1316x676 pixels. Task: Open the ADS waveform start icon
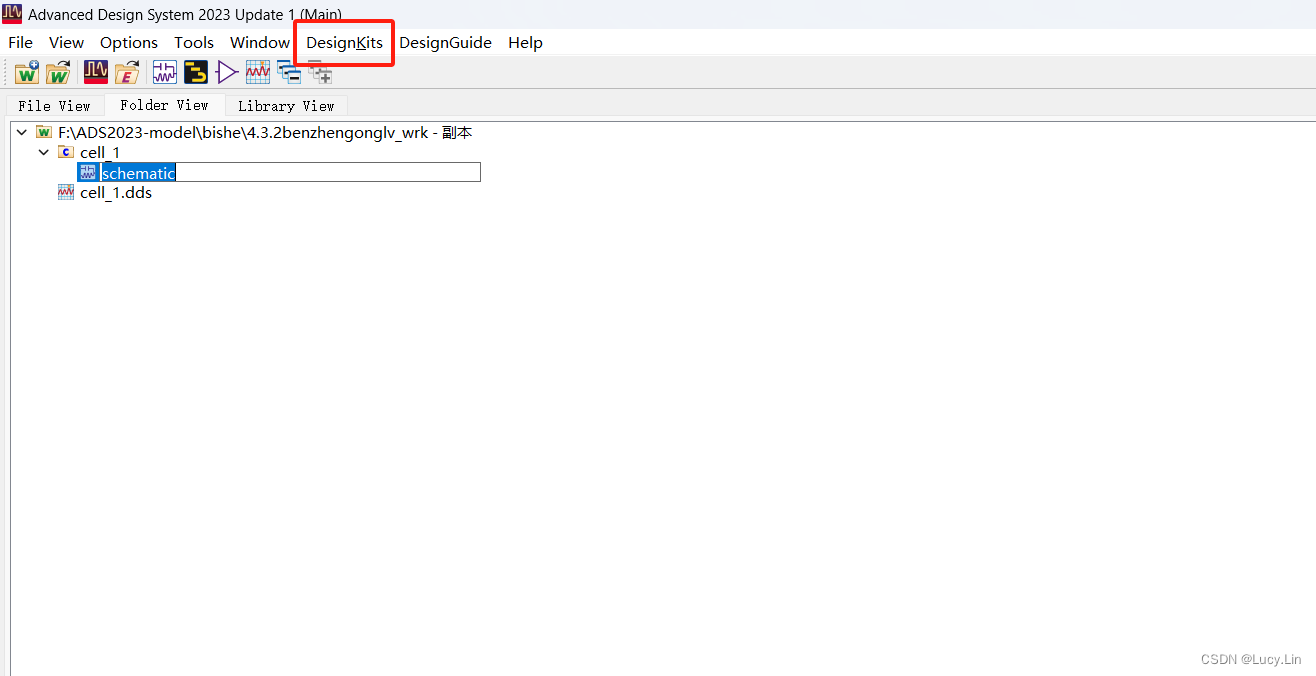pyautogui.click(x=96, y=72)
